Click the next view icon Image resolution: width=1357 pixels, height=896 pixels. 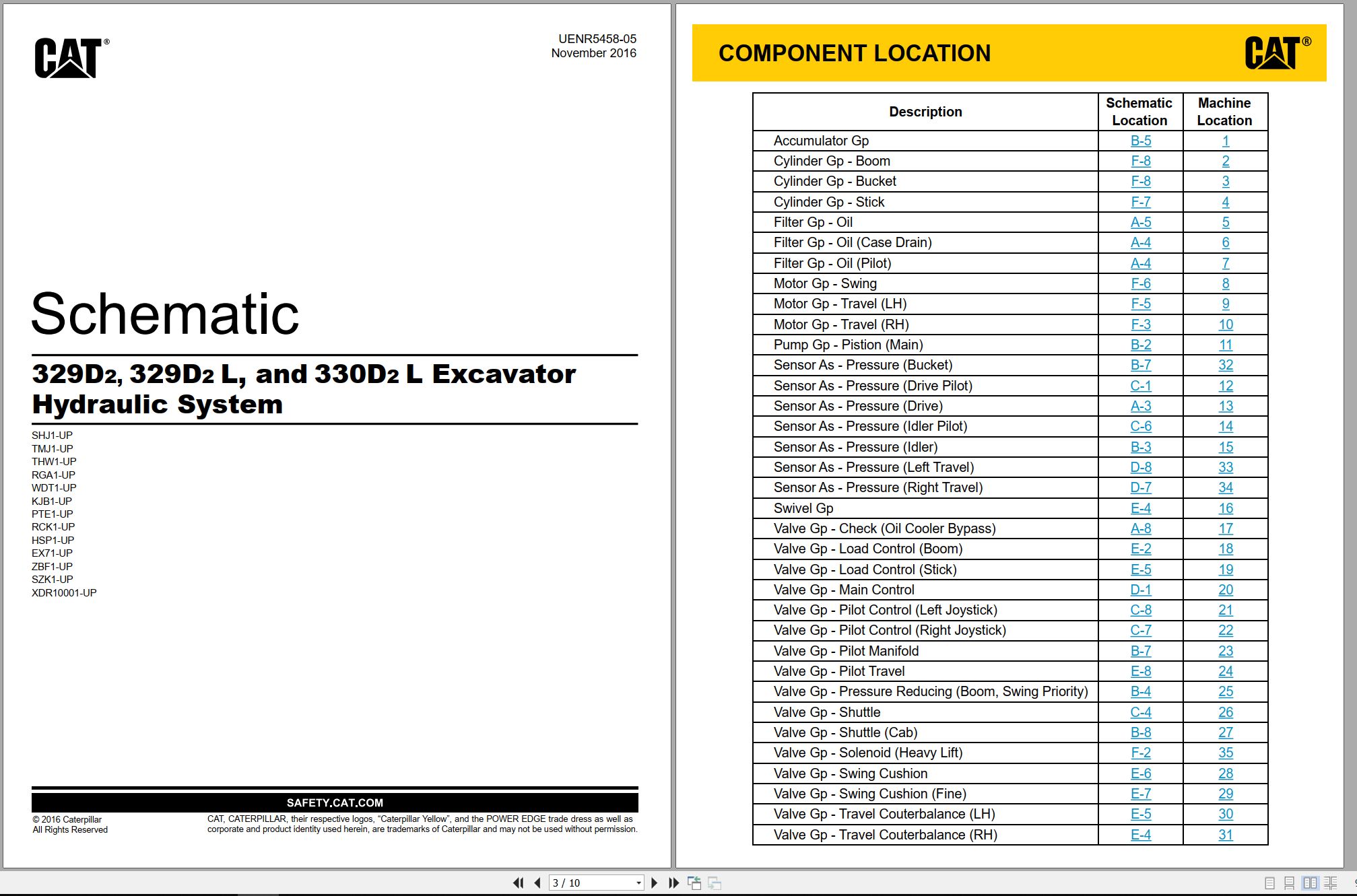point(715,883)
